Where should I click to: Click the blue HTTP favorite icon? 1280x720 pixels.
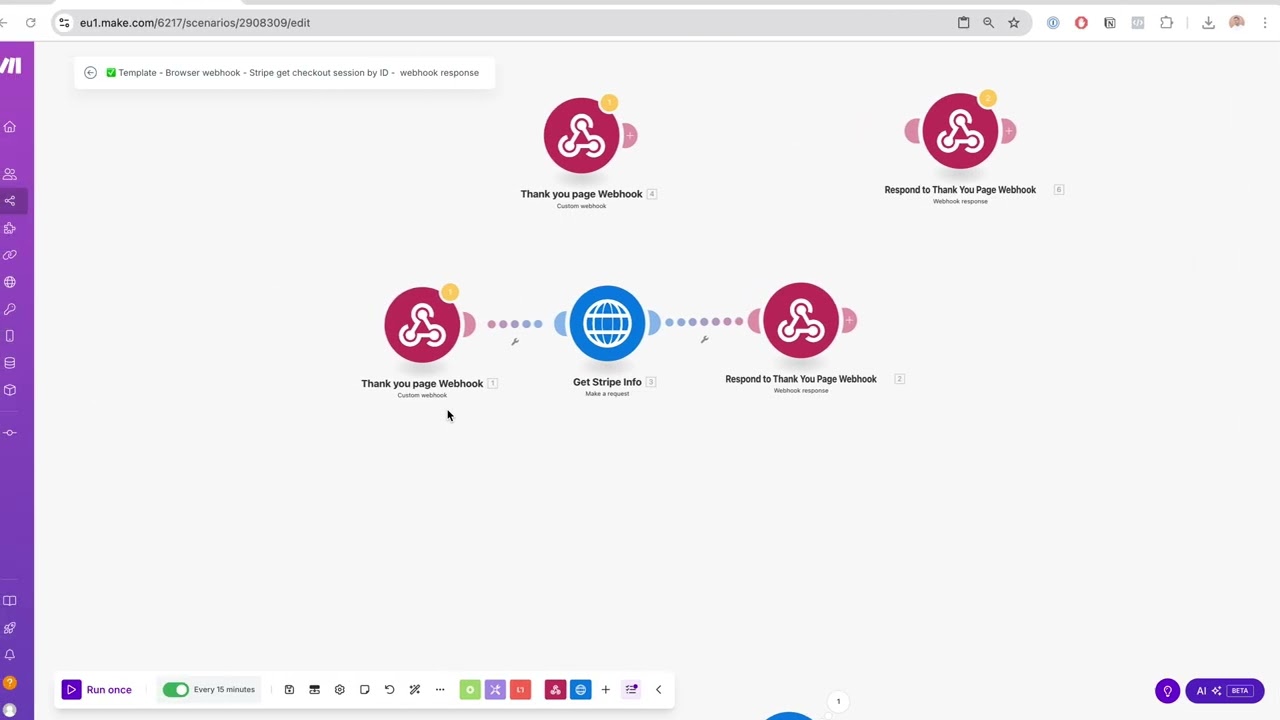(580, 689)
